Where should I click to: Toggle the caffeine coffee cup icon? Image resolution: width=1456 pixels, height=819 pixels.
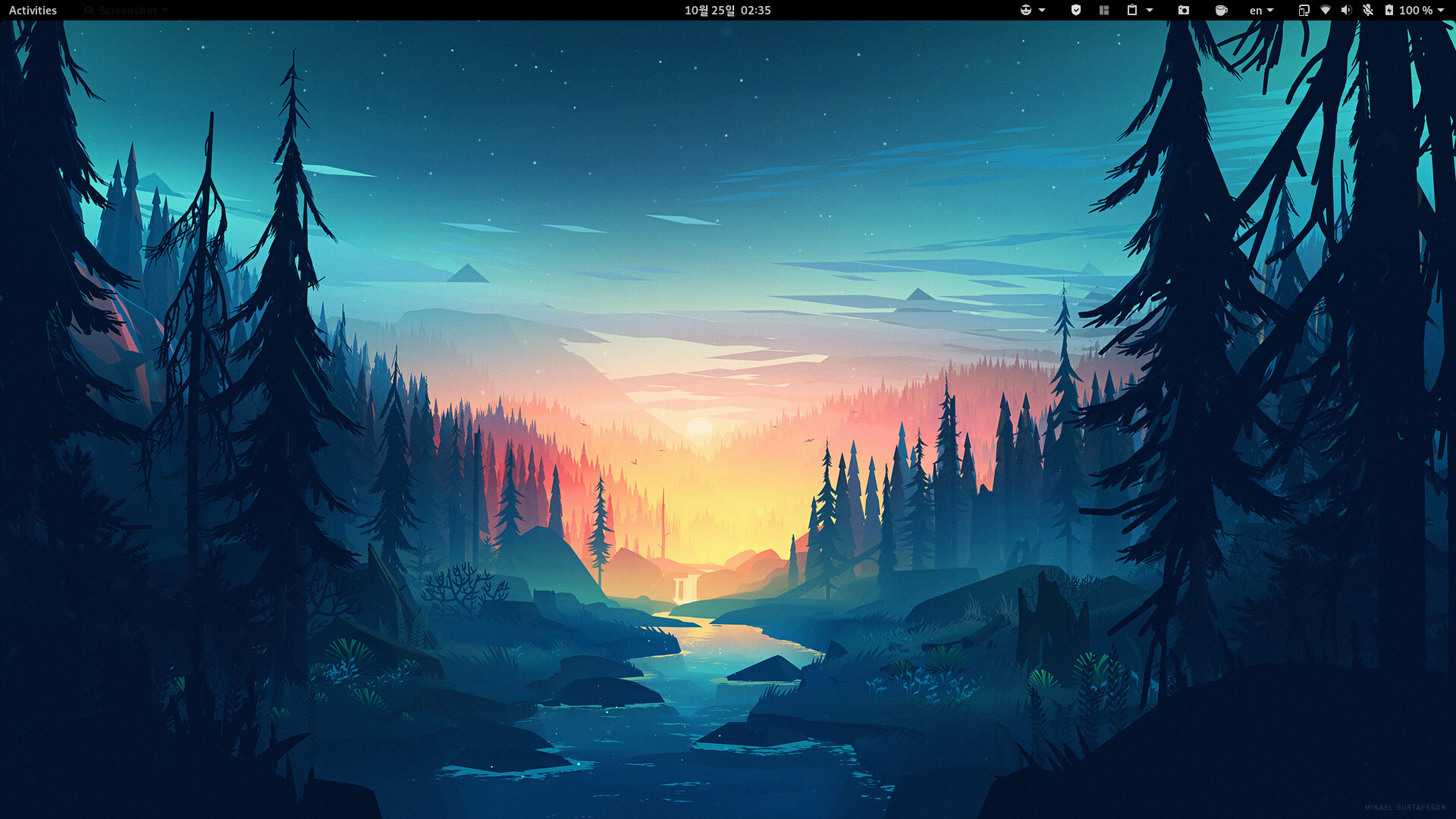tap(1221, 10)
